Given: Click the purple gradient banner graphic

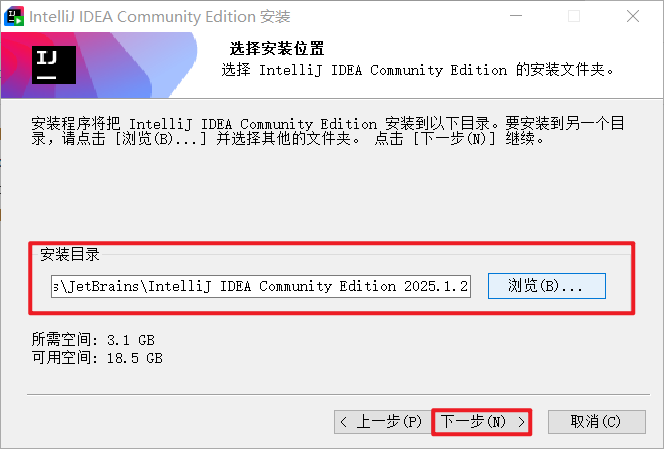Looking at the screenshot, I should click(x=100, y=65).
